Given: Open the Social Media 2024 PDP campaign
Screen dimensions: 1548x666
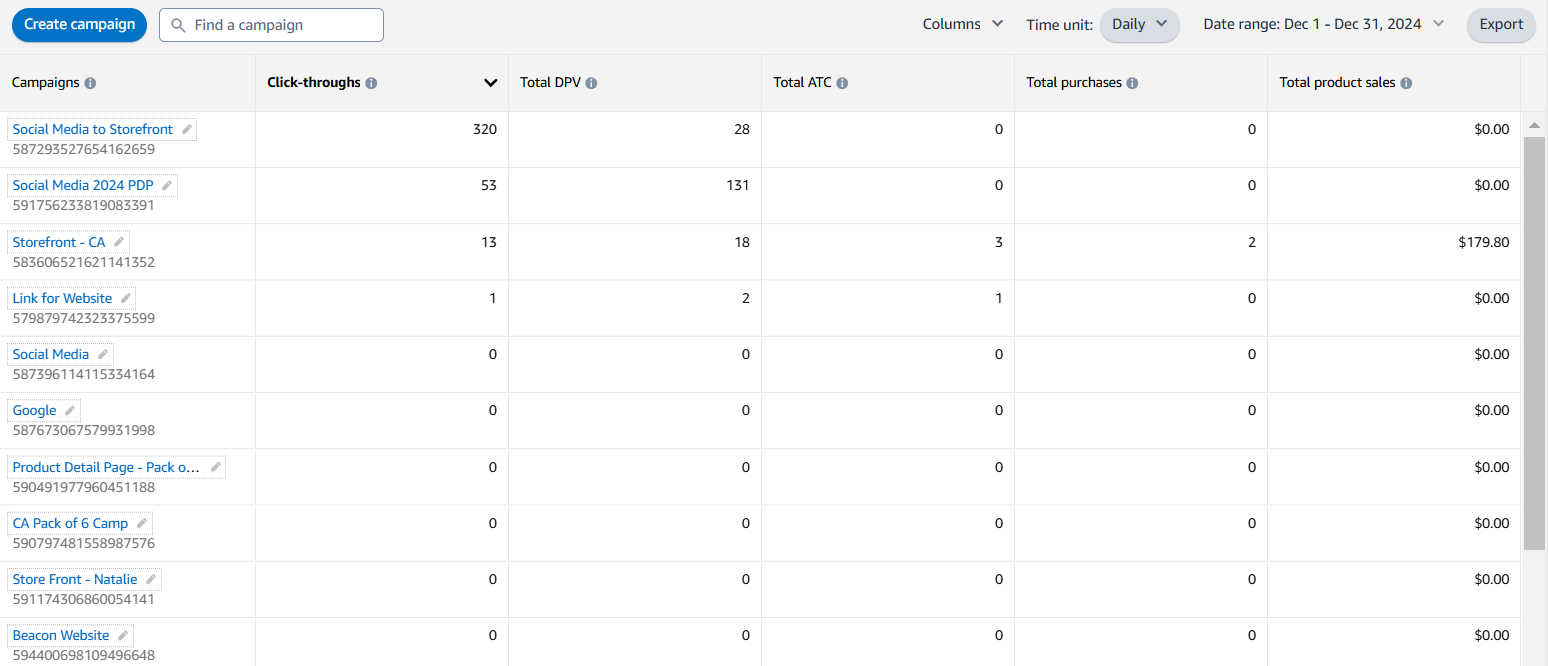Looking at the screenshot, I should coord(83,185).
